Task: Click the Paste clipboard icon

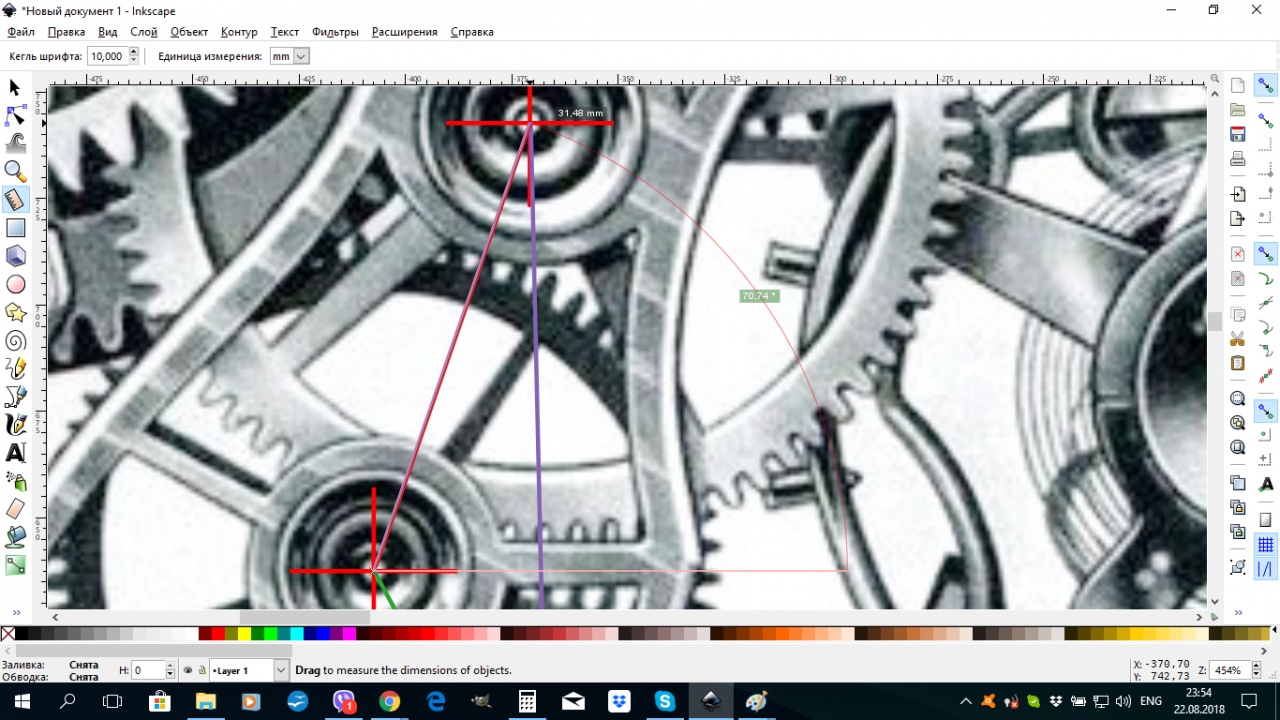Action: click(x=1238, y=362)
